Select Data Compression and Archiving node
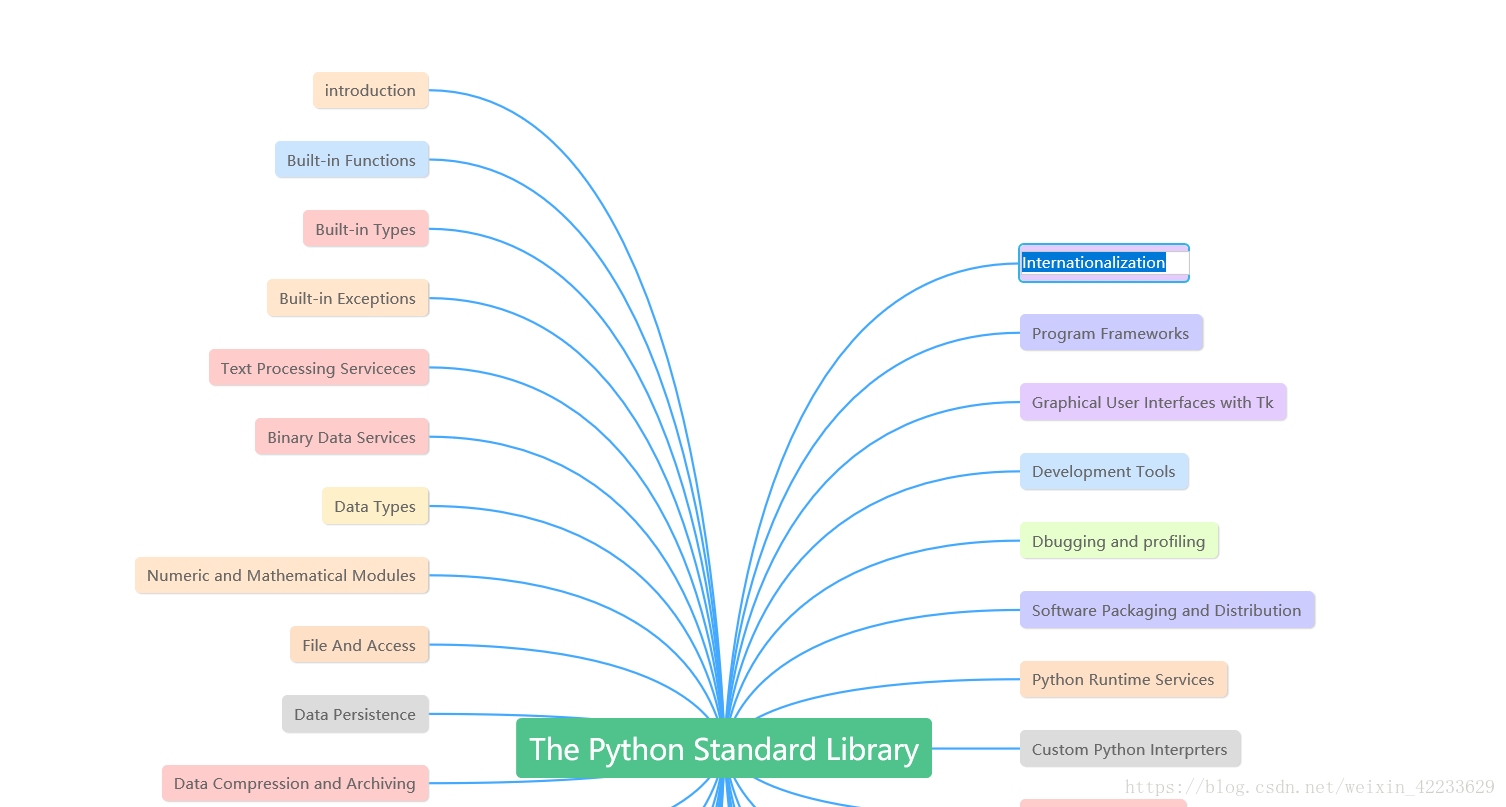The image size is (1506, 807). tap(295, 783)
